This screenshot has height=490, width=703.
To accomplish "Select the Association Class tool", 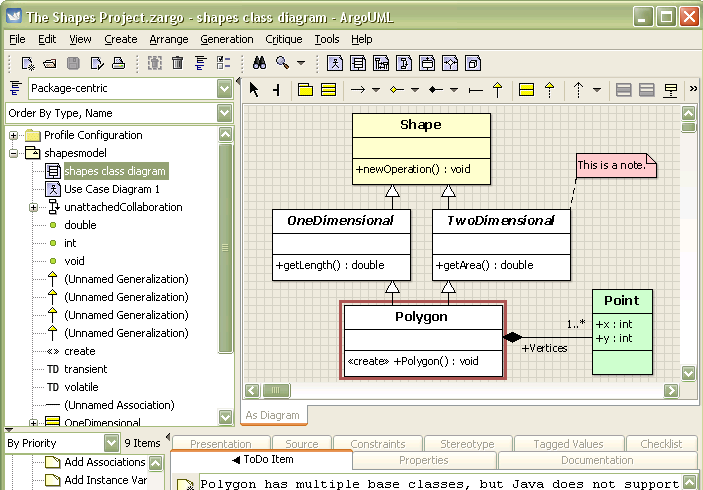I will 671,90.
